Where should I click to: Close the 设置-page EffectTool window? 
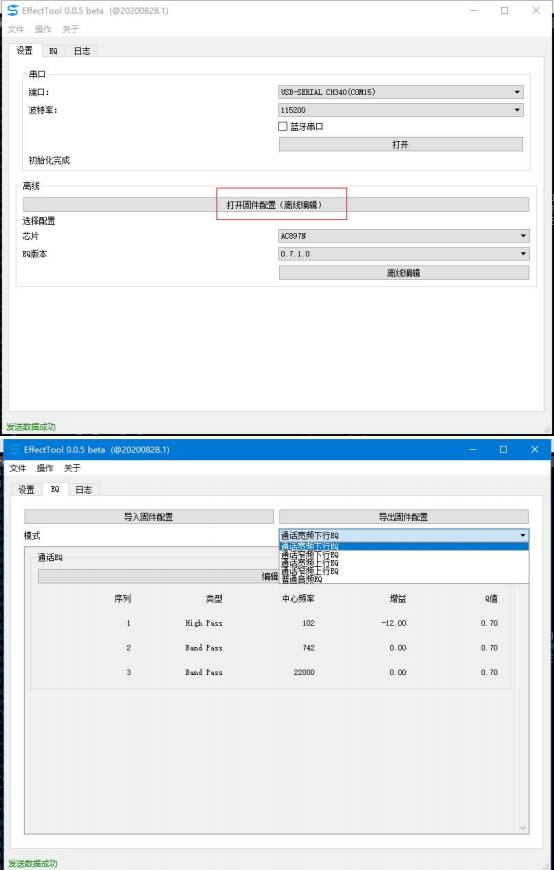point(536,11)
